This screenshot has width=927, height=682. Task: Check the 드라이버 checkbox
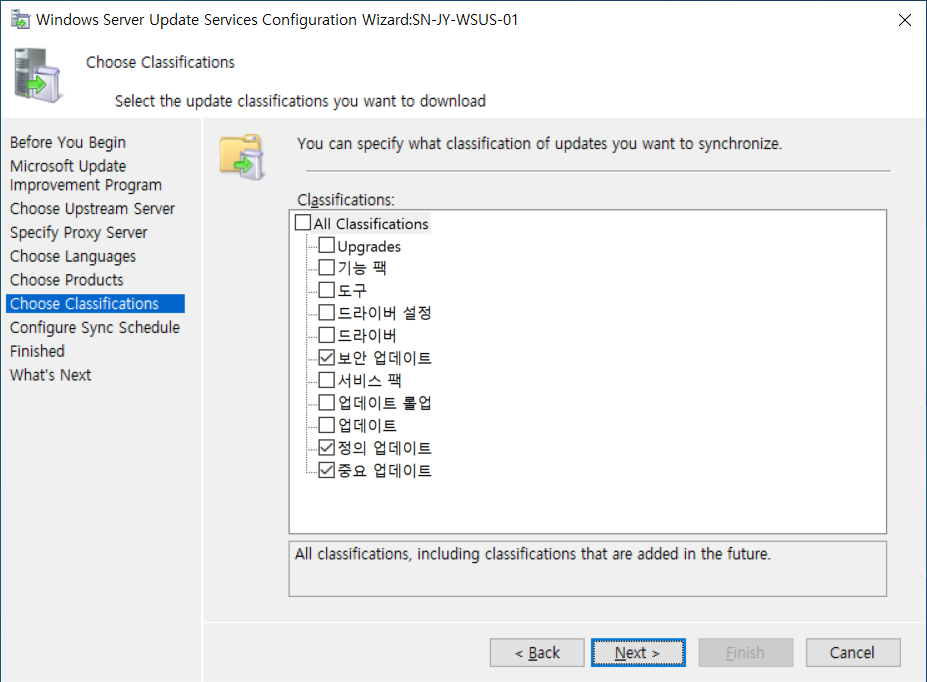point(326,335)
